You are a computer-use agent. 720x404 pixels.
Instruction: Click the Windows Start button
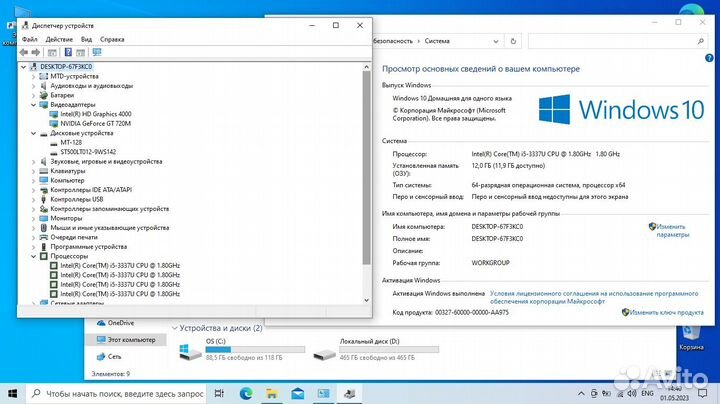pyautogui.click(x=13, y=393)
